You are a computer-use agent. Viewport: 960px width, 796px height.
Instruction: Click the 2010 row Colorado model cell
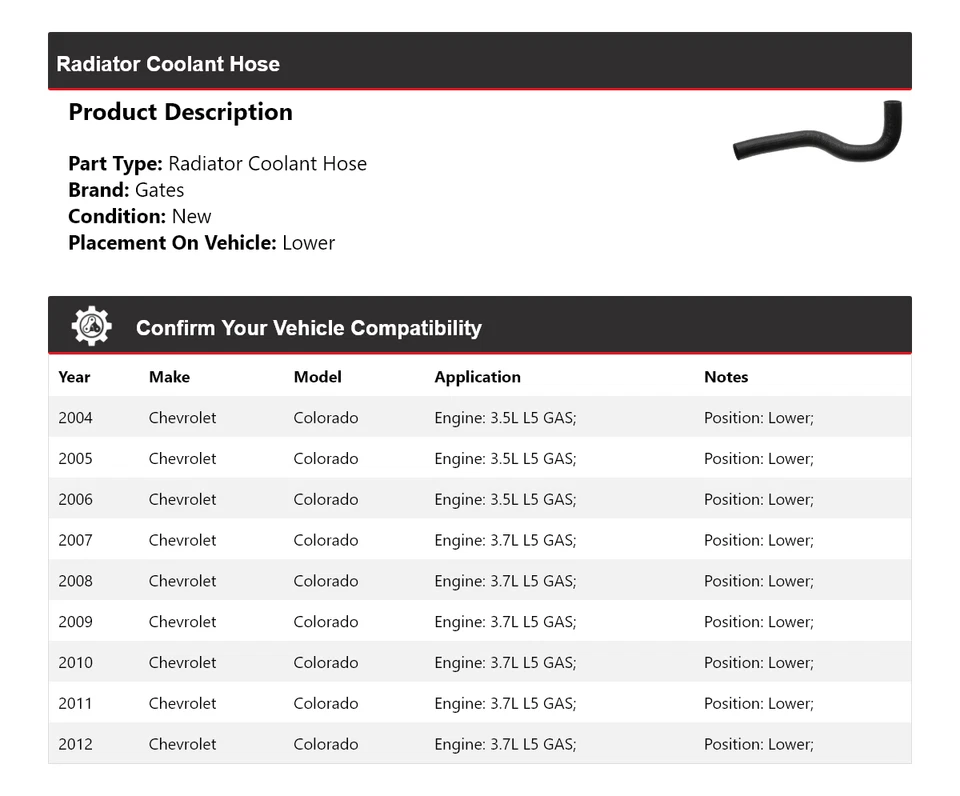tap(325, 663)
